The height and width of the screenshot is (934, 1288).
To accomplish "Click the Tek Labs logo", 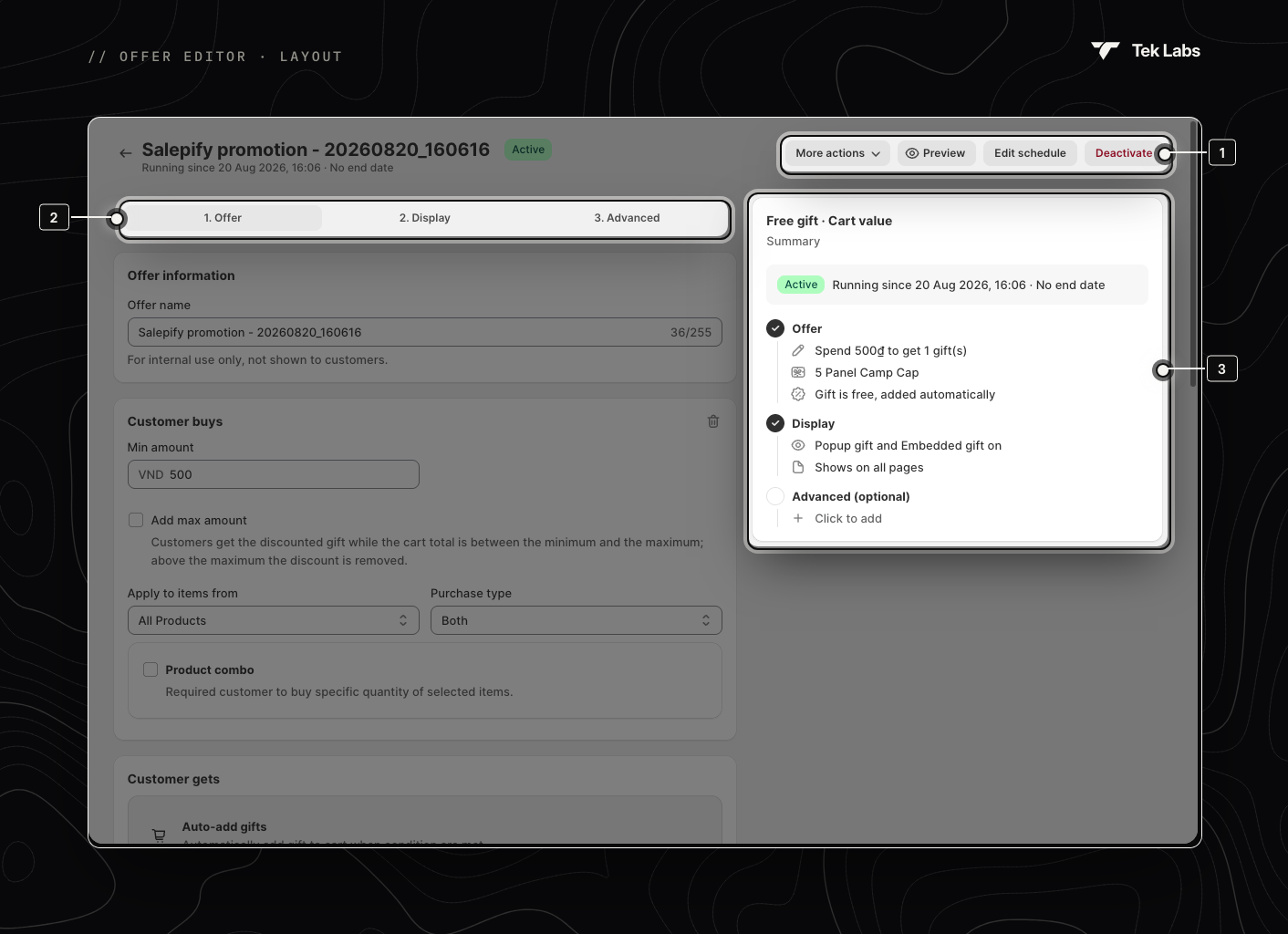I will tap(1146, 51).
